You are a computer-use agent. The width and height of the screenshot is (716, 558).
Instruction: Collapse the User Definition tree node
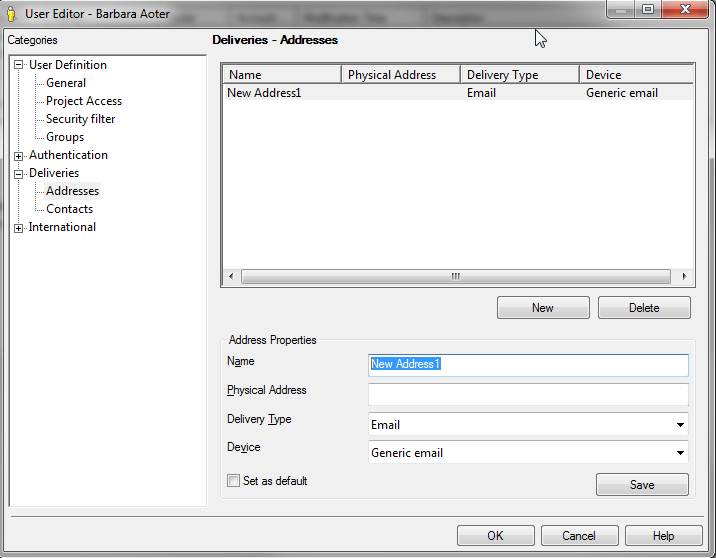pos(18,65)
